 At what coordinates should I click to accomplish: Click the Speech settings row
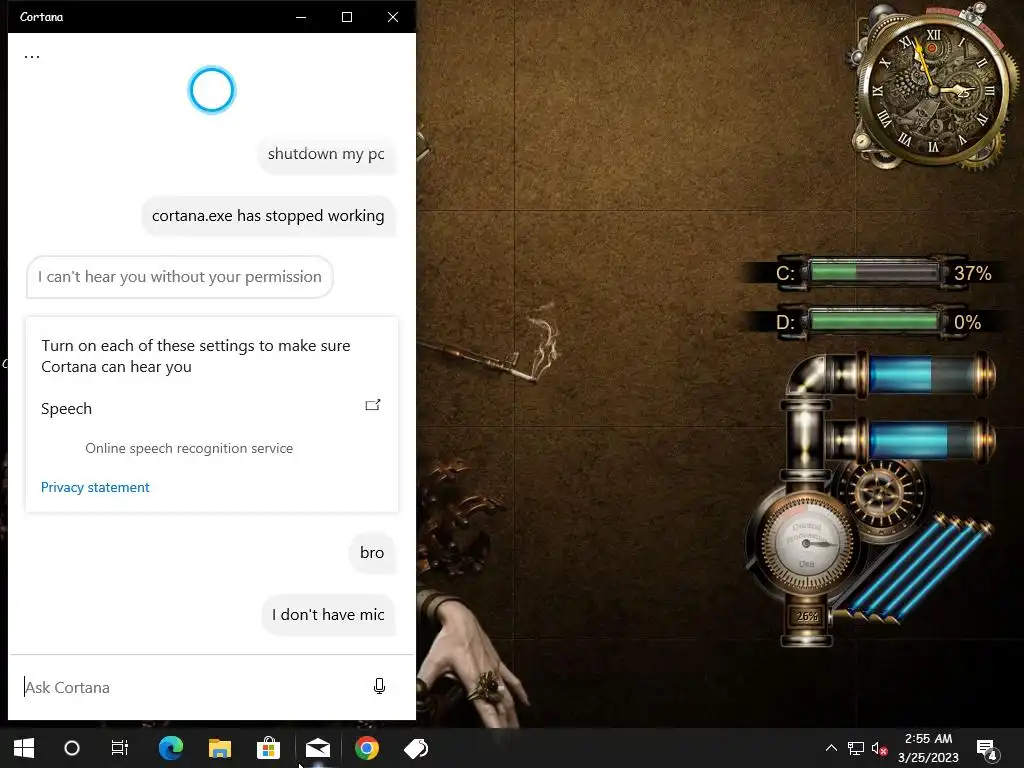click(x=212, y=409)
